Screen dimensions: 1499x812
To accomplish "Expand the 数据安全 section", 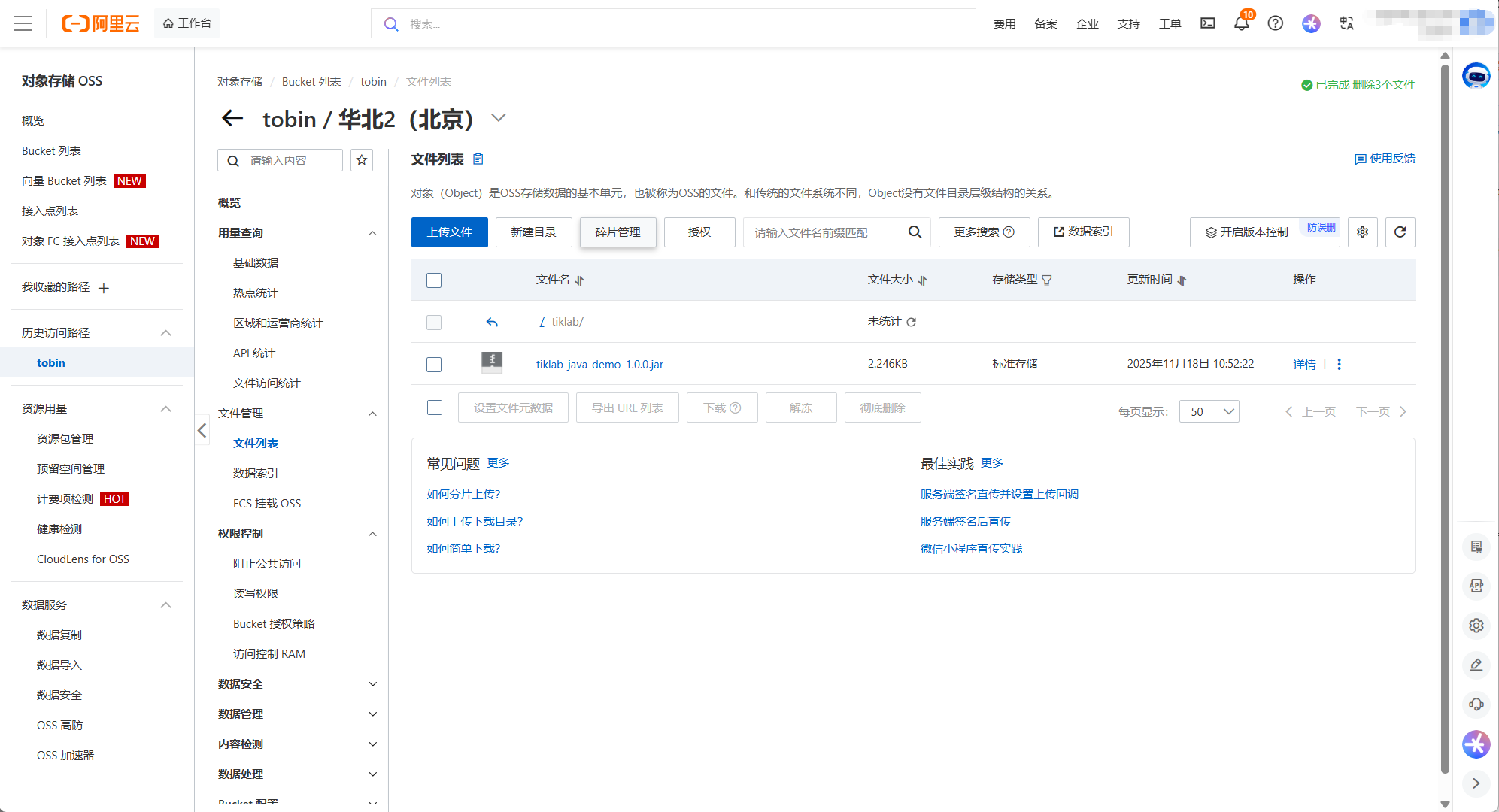I will [x=372, y=684].
